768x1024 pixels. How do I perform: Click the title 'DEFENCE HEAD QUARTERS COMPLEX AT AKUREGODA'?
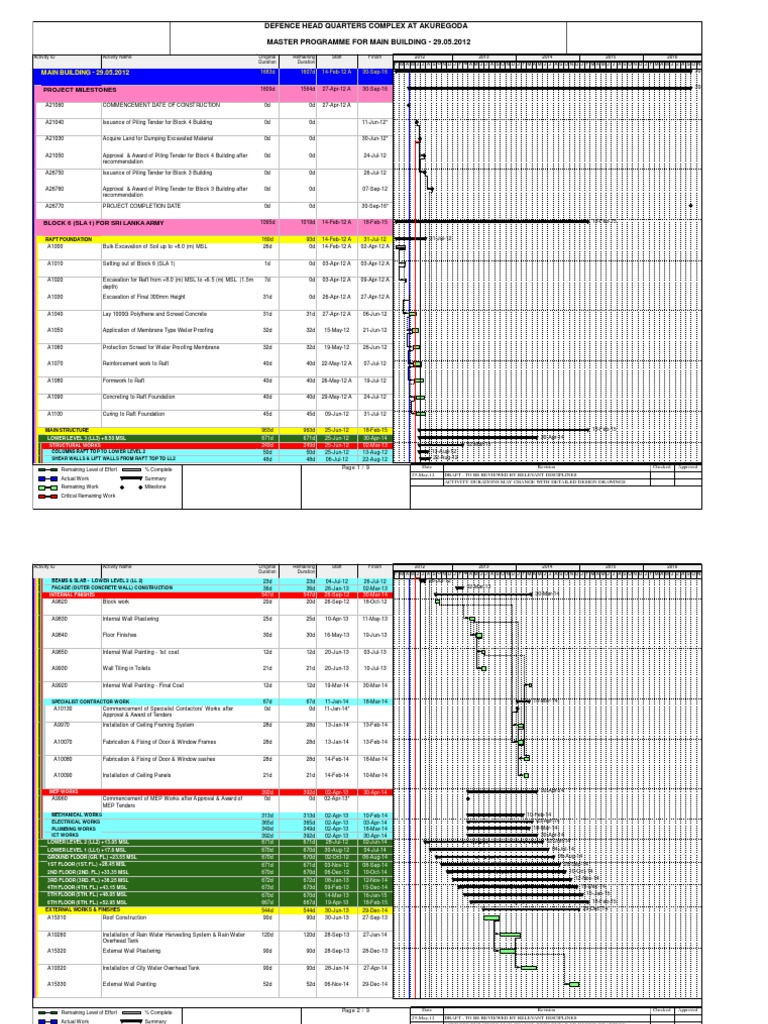point(366,26)
